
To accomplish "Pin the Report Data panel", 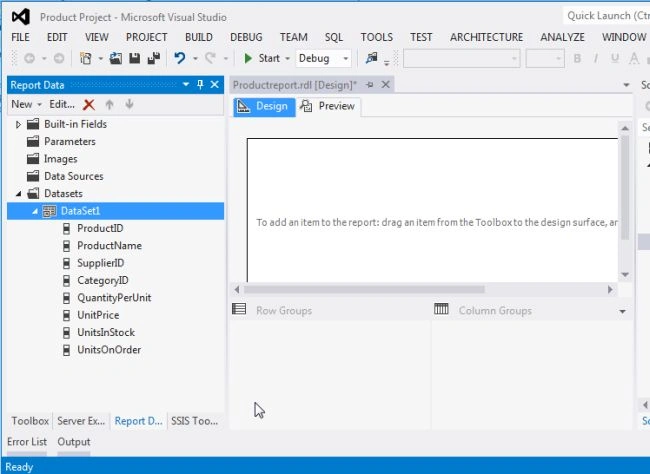I will pyautogui.click(x=200, y=85).
